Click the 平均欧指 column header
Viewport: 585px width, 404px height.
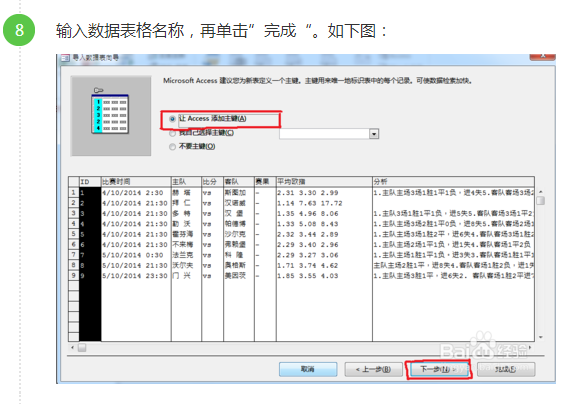coord(324,182)
